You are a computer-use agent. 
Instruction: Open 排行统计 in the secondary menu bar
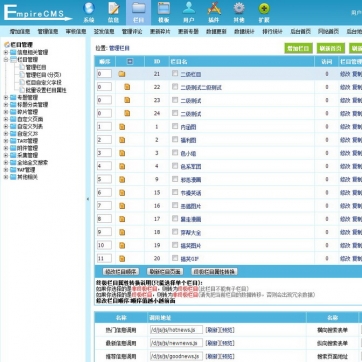tap(272, 32)
